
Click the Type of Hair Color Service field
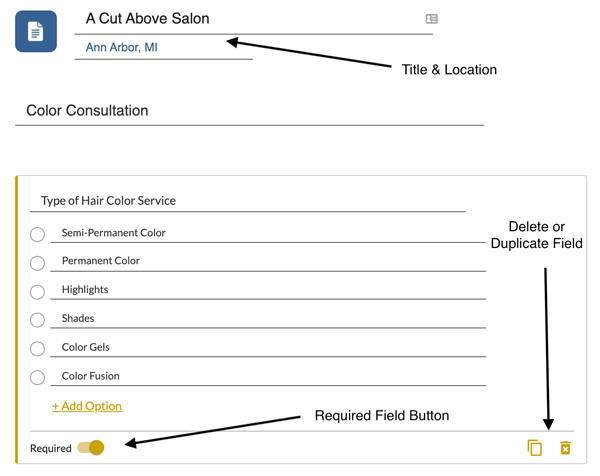tap(250, 201)
